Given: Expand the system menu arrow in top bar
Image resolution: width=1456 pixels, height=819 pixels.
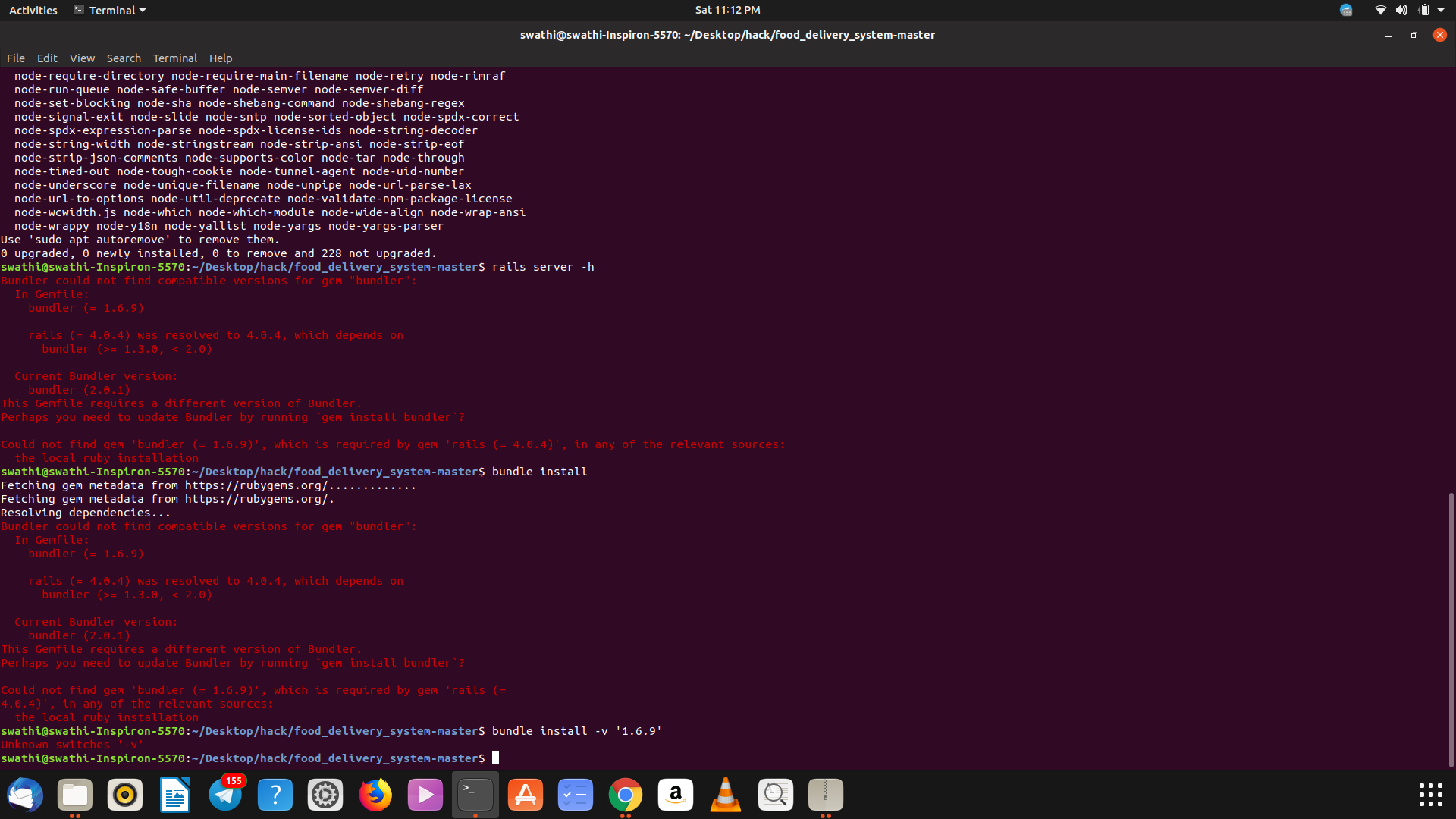Looking at the screenshot, I should point(1441,11).
